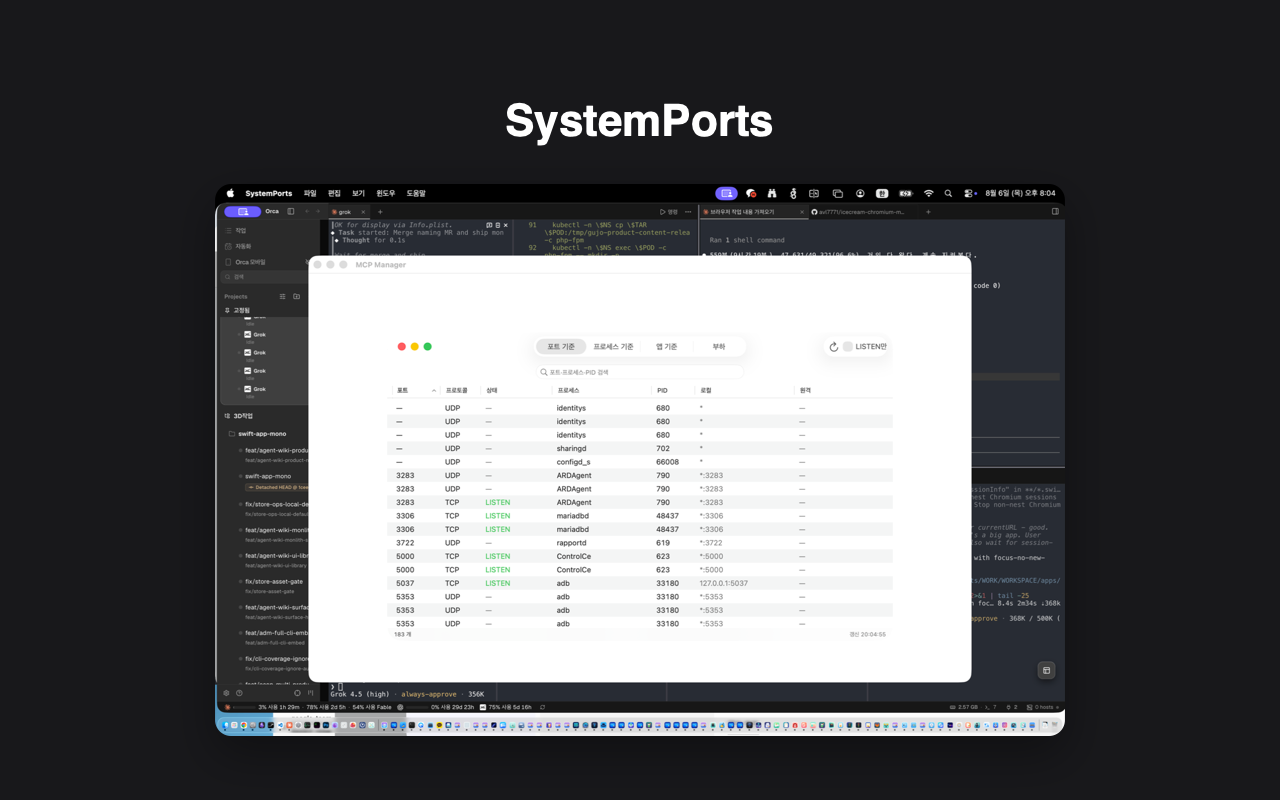Open the 파일 menu
The height and width of the screenshot is (800, 1280).
(x=310, y=193)
